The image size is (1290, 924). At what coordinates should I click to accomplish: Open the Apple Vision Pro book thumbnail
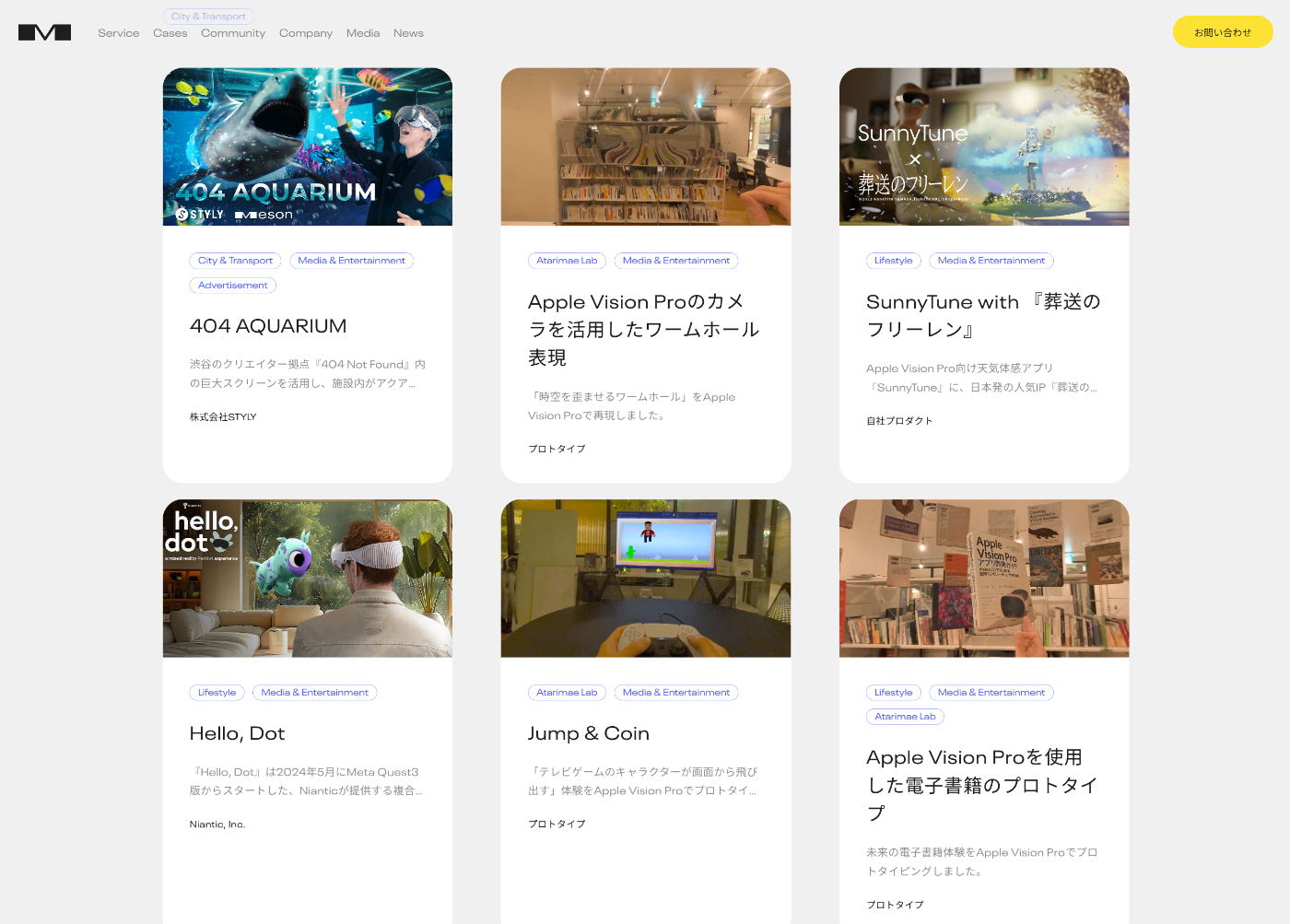[x=984, y=579]
